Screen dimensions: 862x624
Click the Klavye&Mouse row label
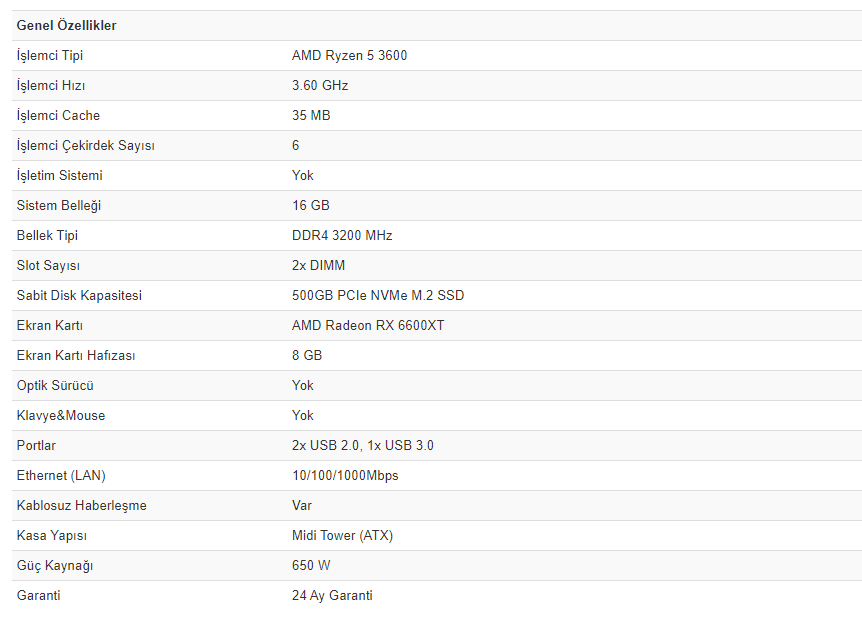point(61,415)
